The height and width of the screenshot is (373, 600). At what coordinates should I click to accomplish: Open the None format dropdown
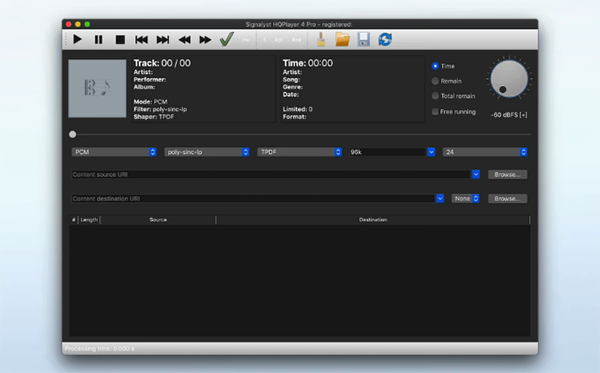[x=465, y=199]
